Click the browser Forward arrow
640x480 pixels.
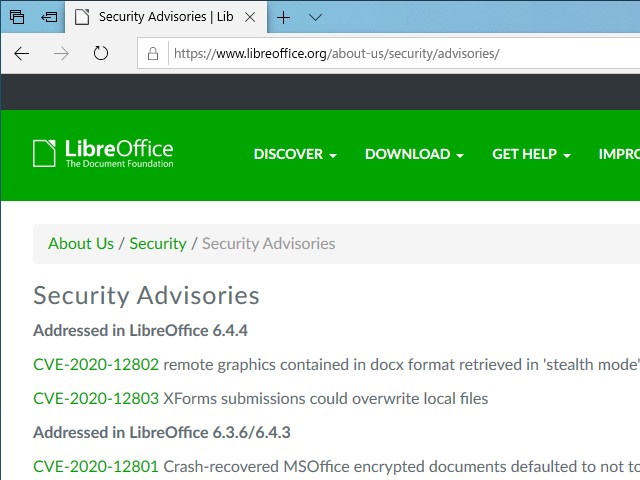[61, 53]
